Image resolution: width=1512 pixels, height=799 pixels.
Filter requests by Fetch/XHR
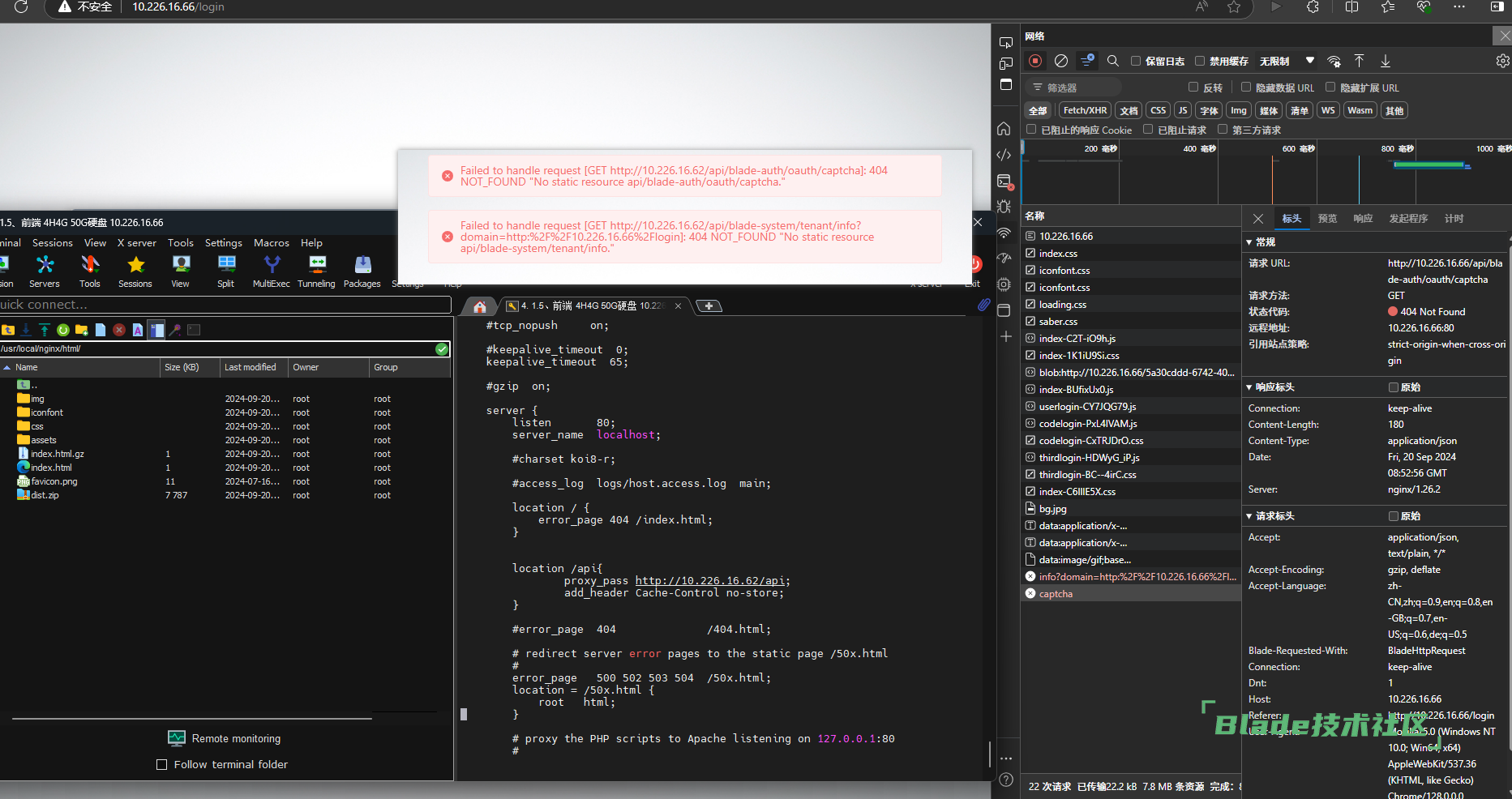[x=1085, y=111]
